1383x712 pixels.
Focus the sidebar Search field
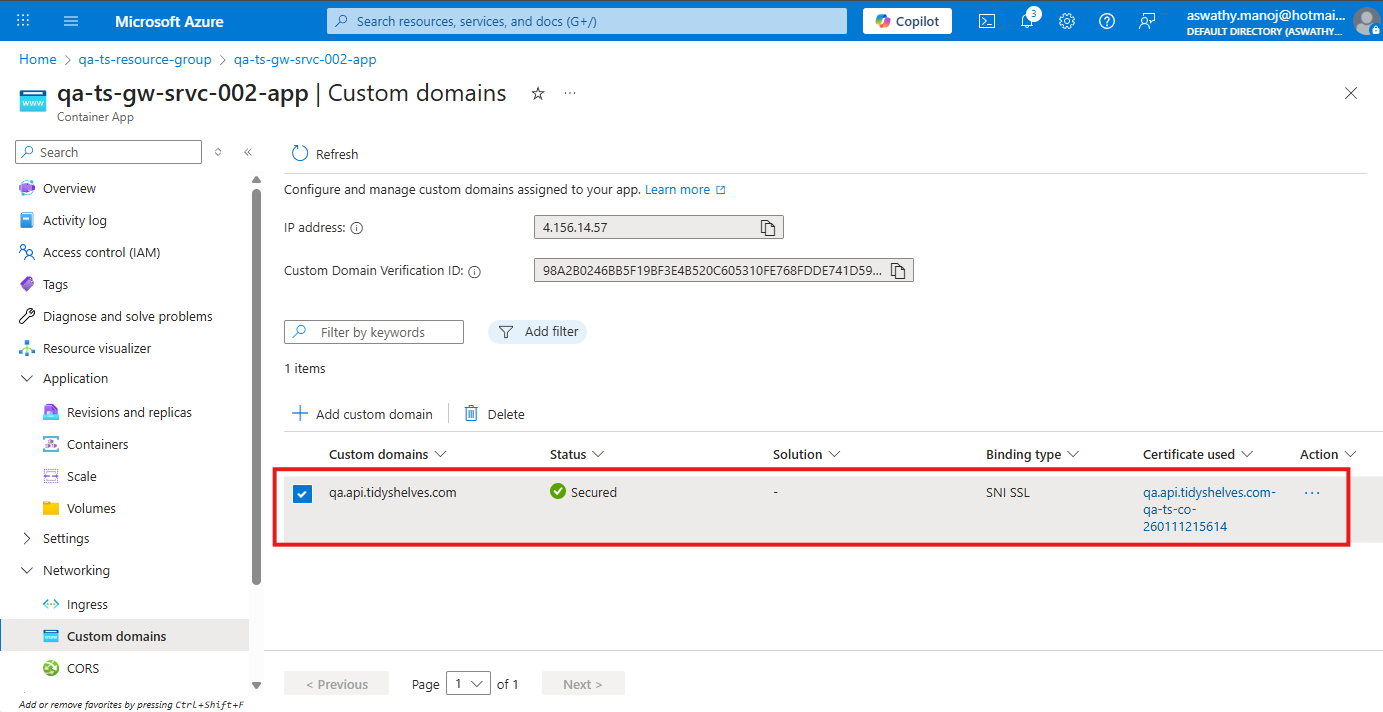pos(109,152)
